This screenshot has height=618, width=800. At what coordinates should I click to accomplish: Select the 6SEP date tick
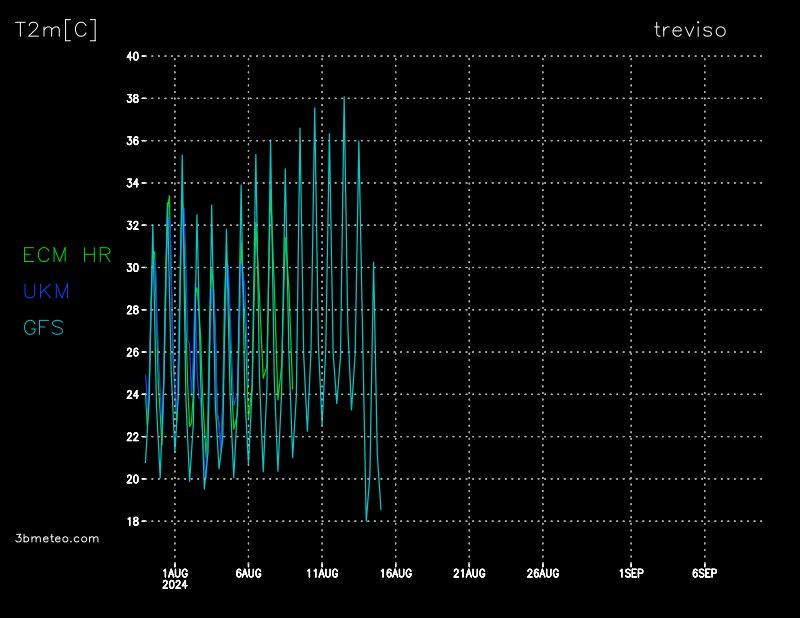pyautogui.click(x=705, y=573)
